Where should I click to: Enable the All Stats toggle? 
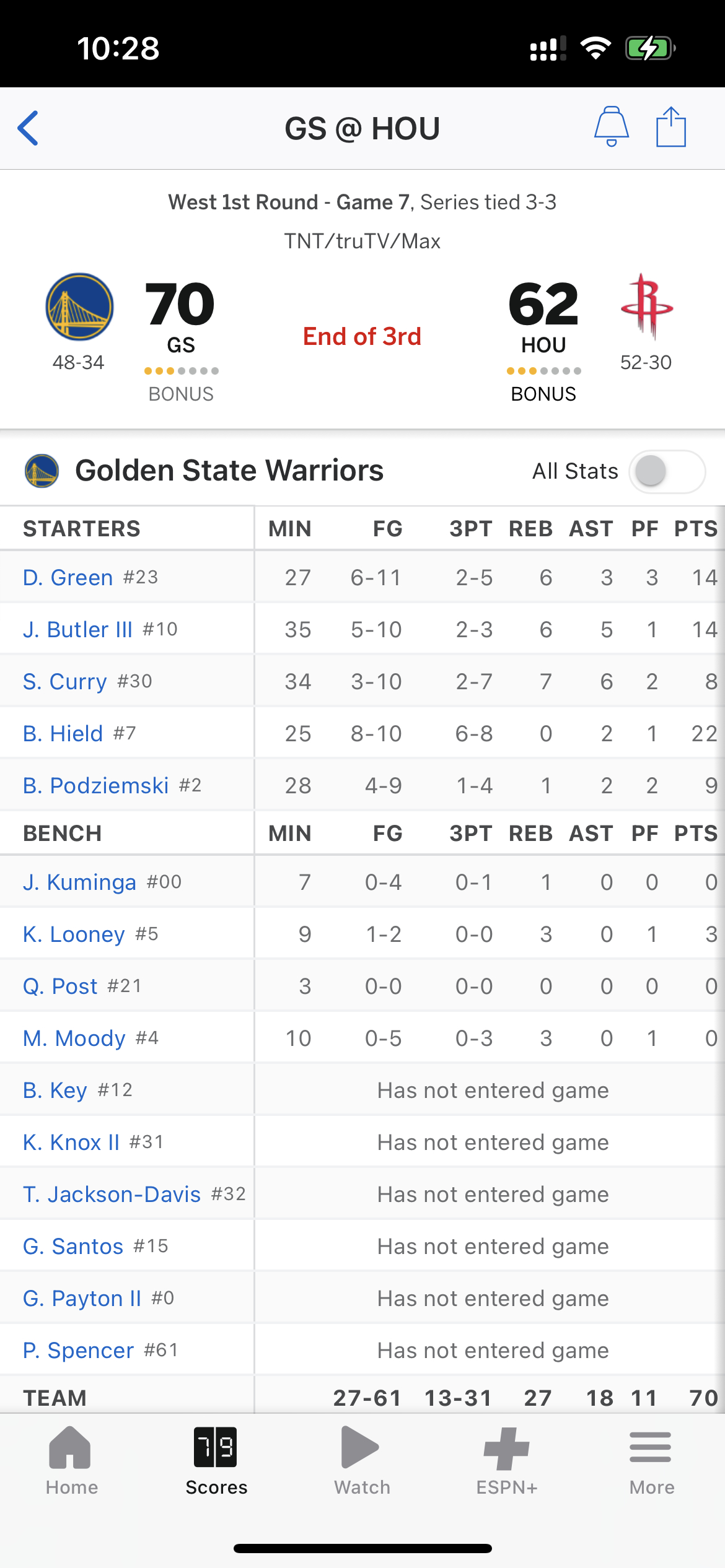[667, 471]
